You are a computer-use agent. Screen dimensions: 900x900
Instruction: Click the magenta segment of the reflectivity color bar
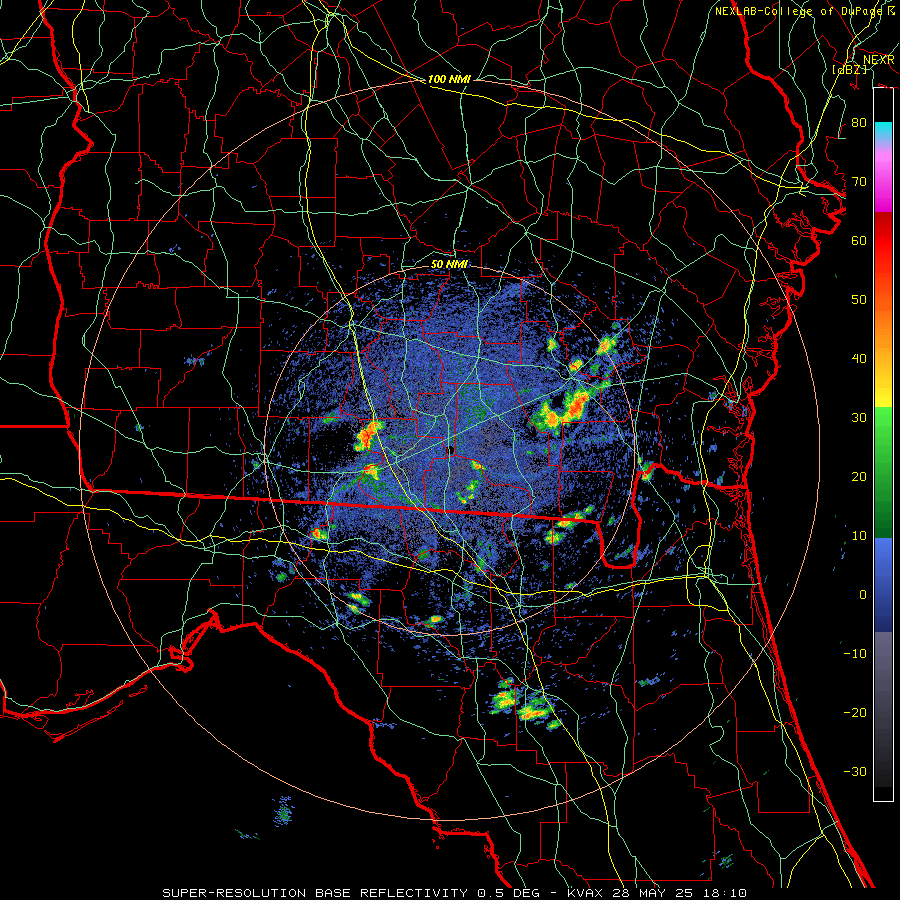(x=883, y=184)
